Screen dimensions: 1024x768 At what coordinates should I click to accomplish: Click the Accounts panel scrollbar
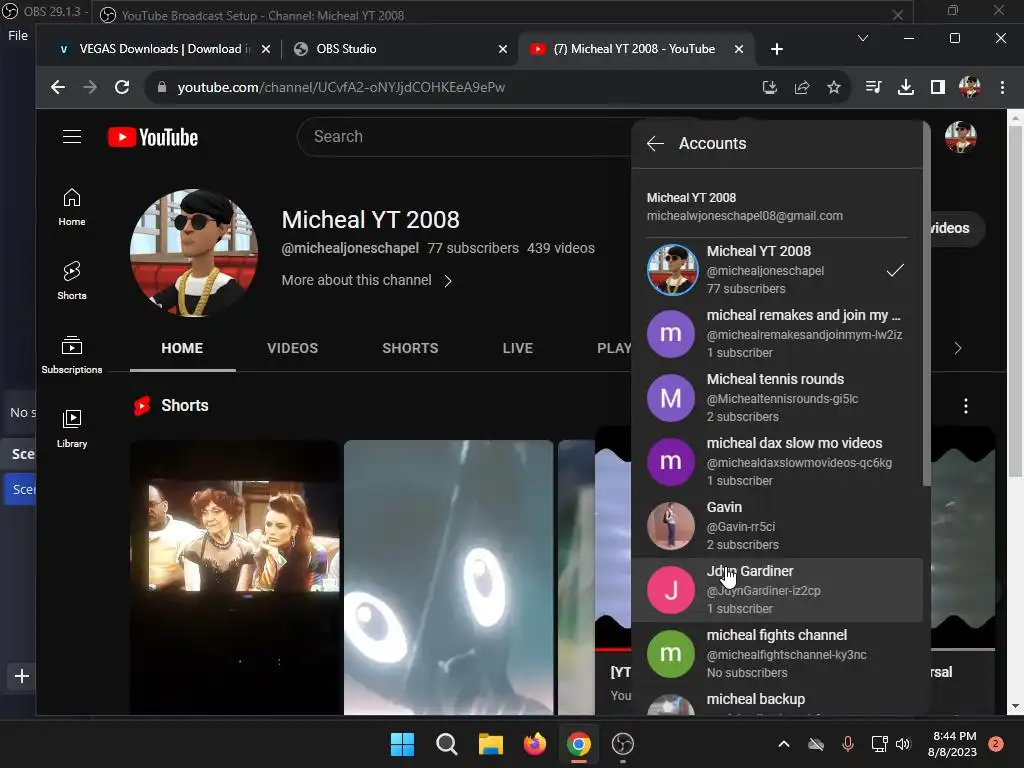click(926, 304)
